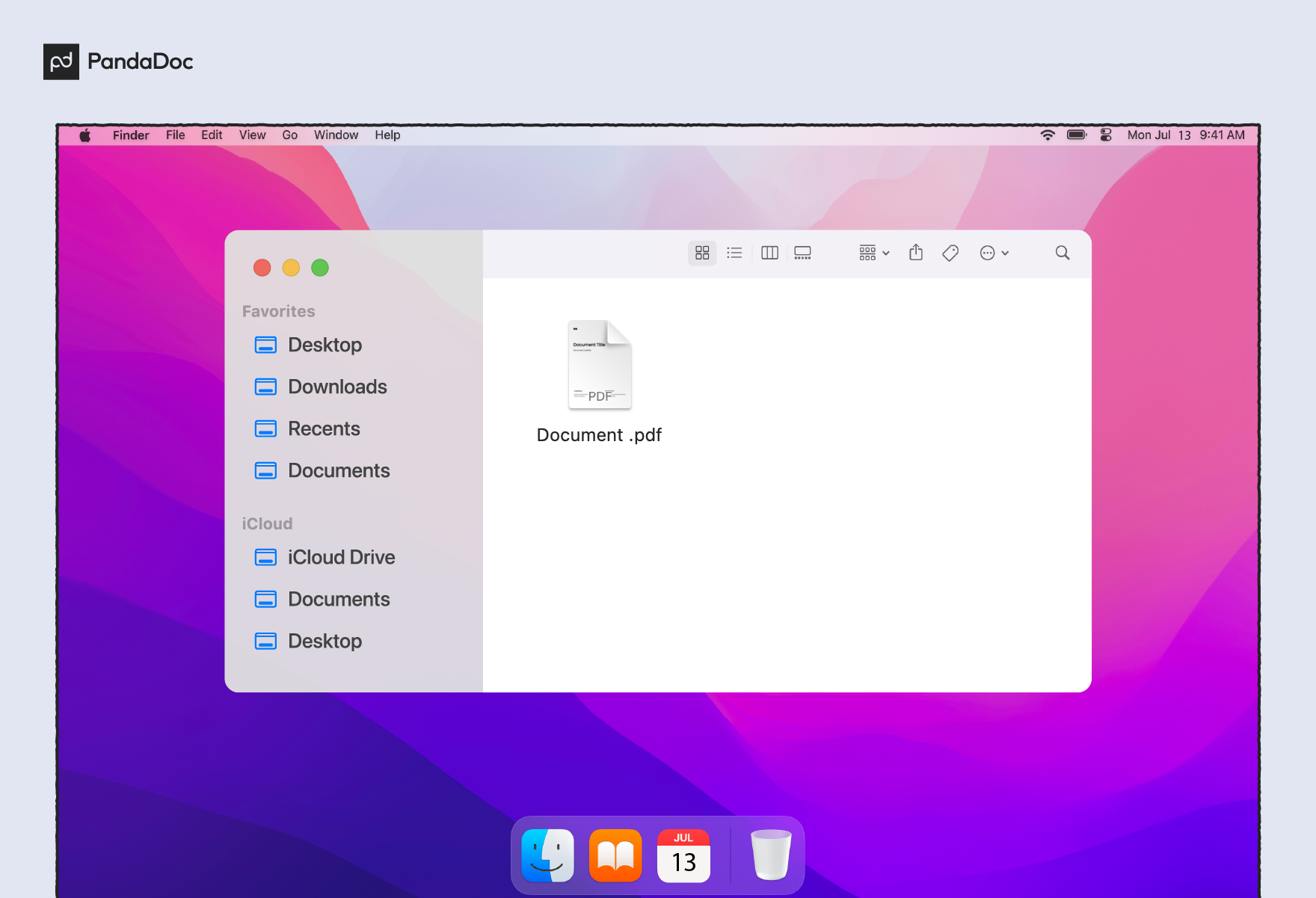Viewport: 1316px width, 898px height.
Task: Minimize Finder window with yellow button
Action: tap(291, 268)
